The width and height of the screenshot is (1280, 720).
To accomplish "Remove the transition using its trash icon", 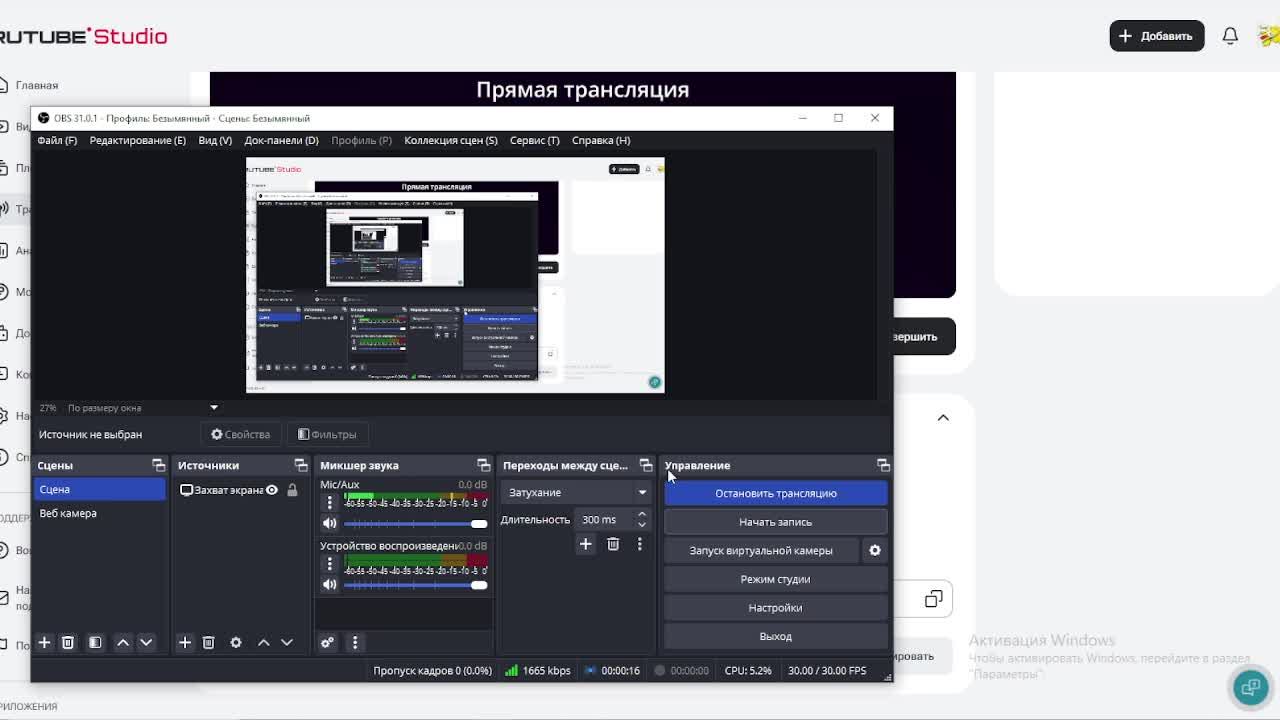I will coord(613,544).
